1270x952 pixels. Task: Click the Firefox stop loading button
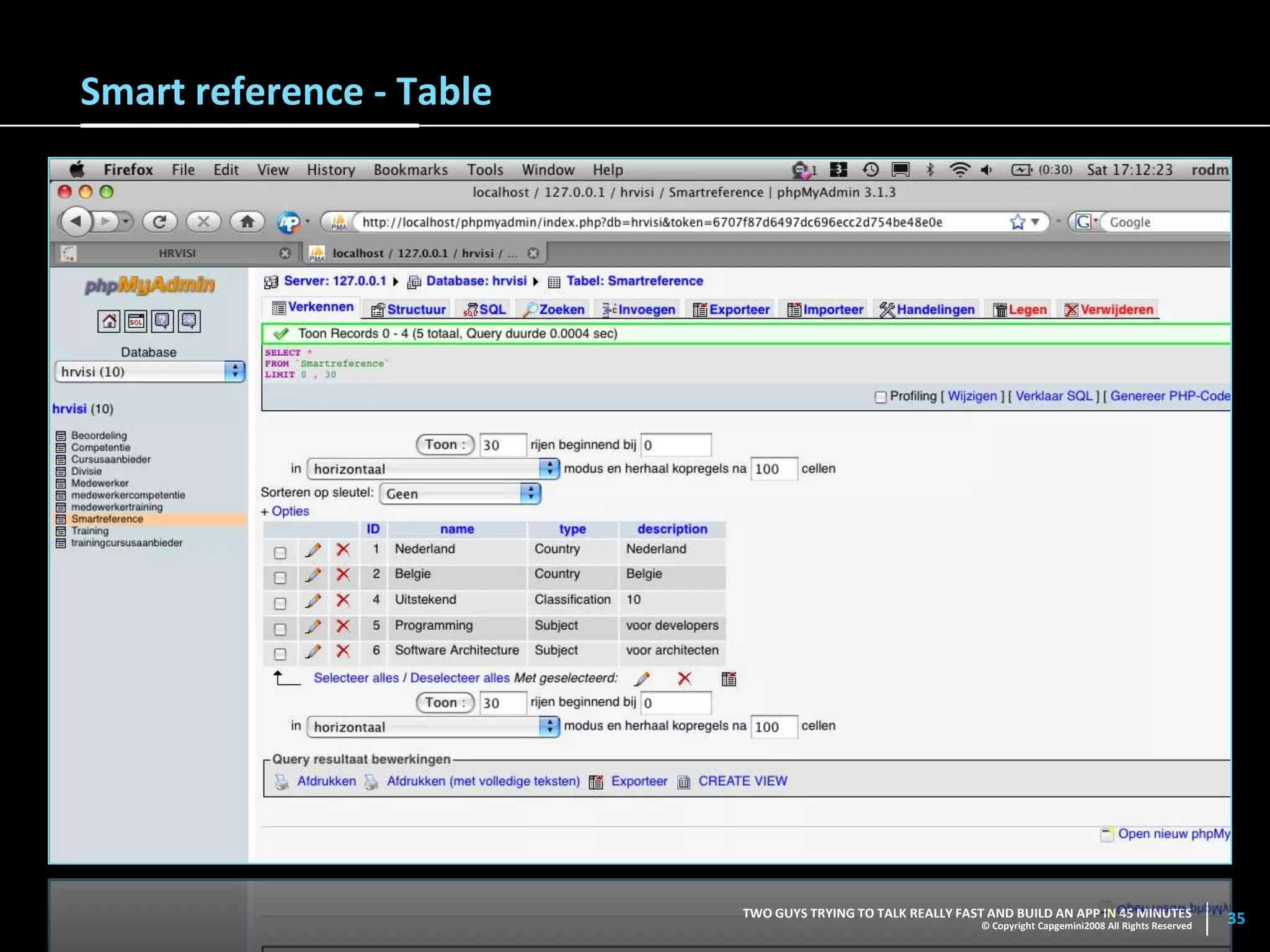pos(203,222)
